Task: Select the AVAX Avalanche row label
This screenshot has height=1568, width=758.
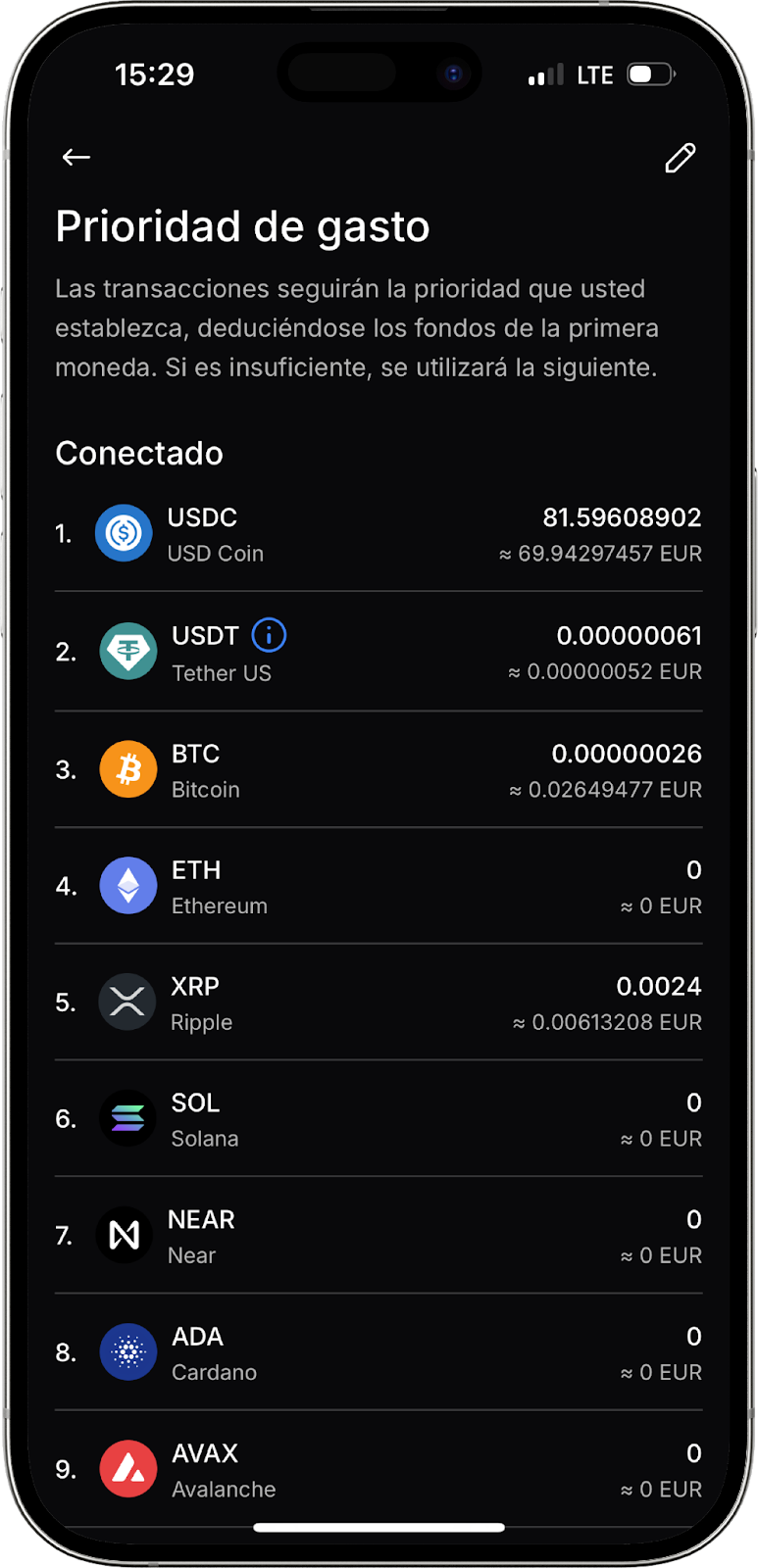Action: [x=223, y=1470]
